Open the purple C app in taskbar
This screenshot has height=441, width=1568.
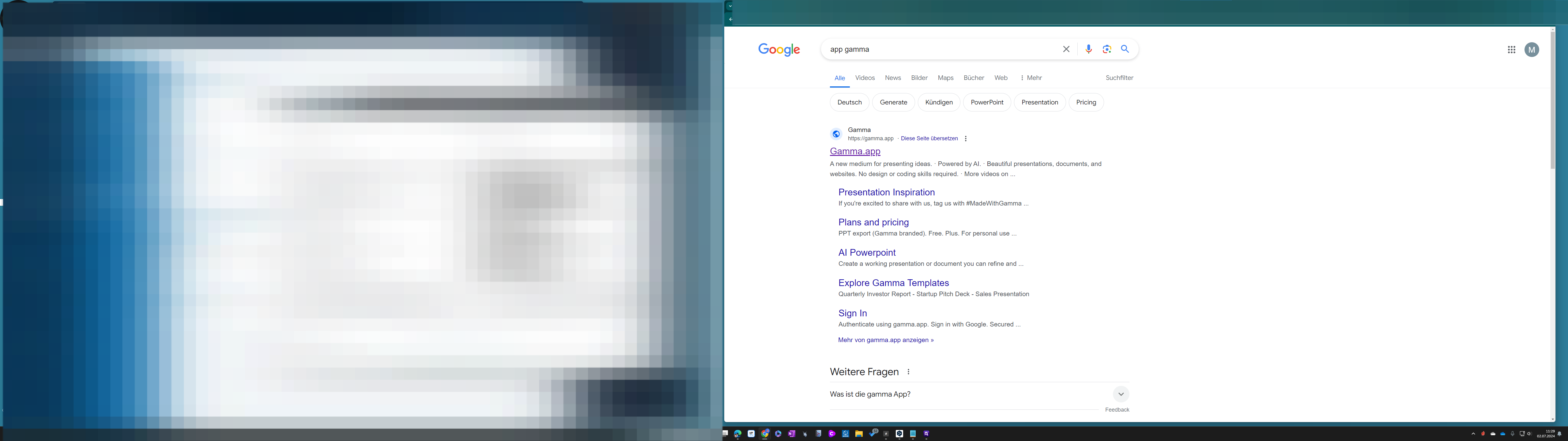[832, 434]
